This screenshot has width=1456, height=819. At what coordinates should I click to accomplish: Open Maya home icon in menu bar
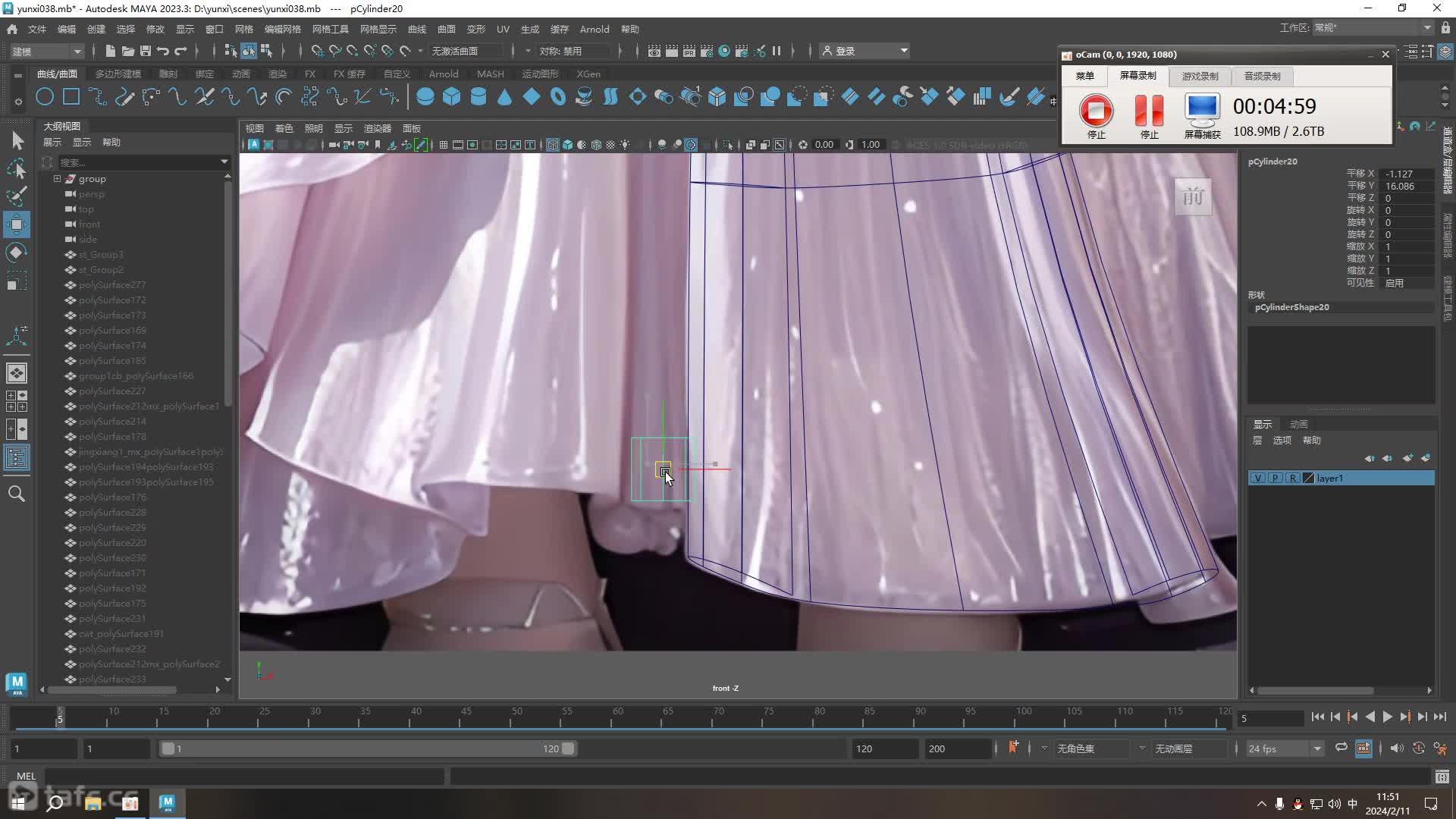[x=12, y=29]
